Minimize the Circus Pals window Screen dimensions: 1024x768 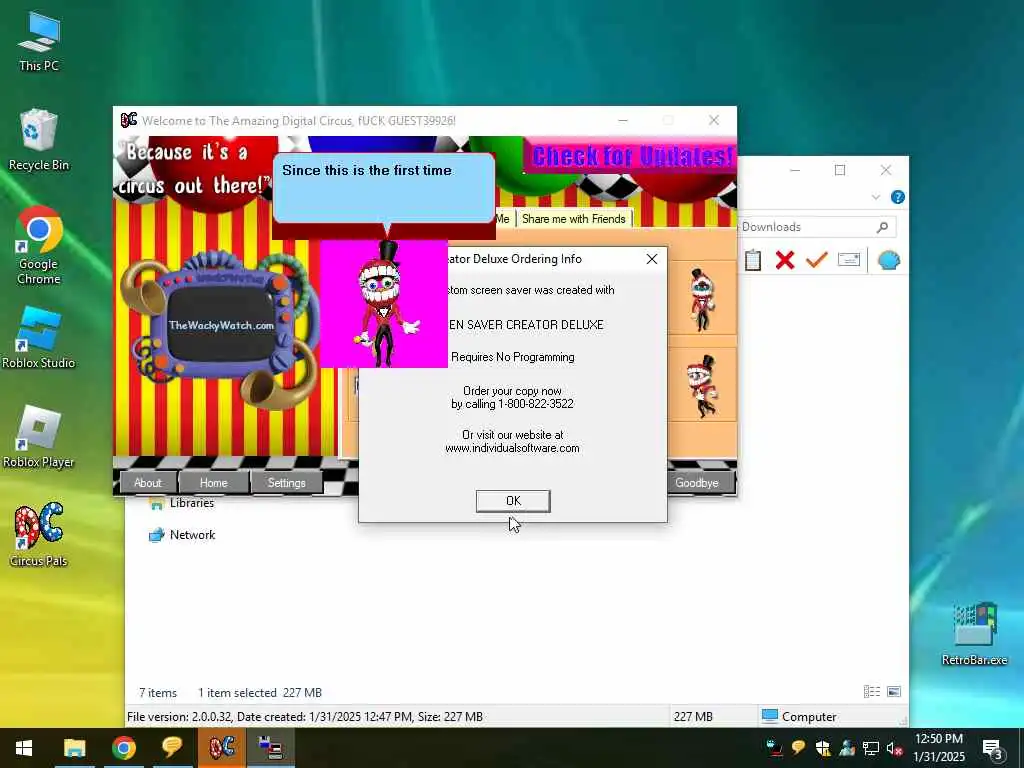[x=623, y=120]
